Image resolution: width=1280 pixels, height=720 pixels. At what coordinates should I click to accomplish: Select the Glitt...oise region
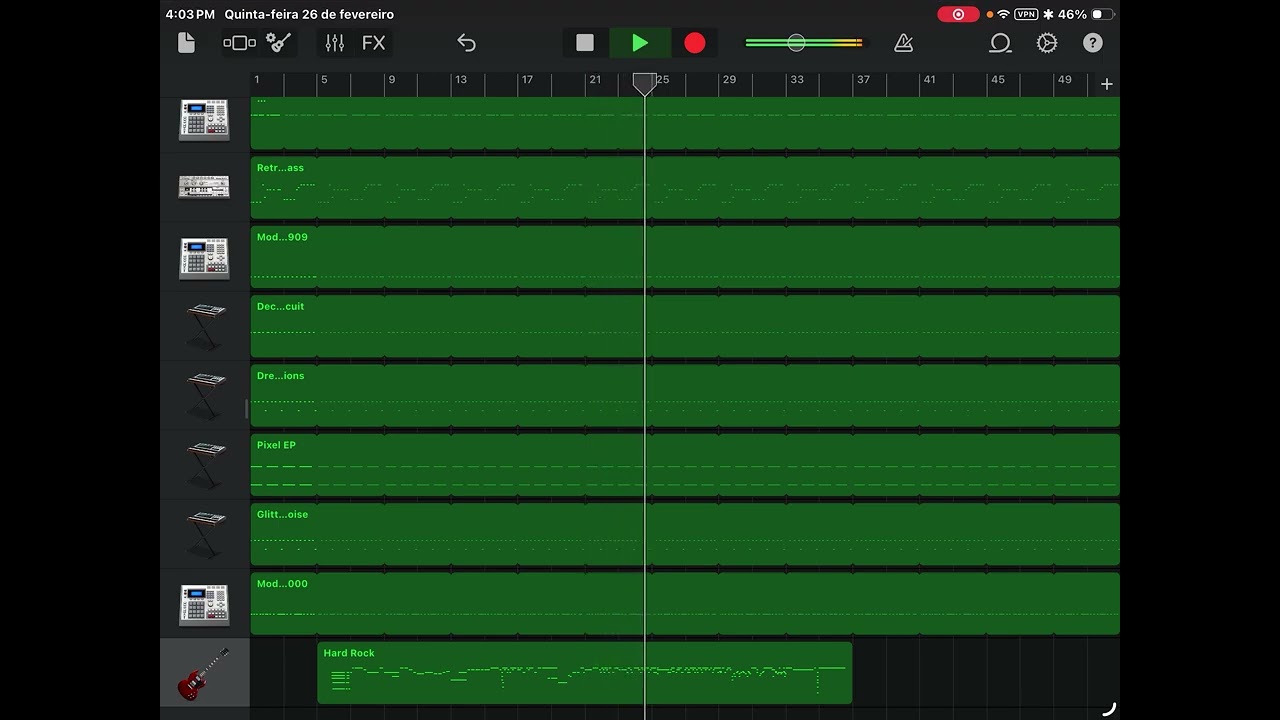(x=685, y=534)
